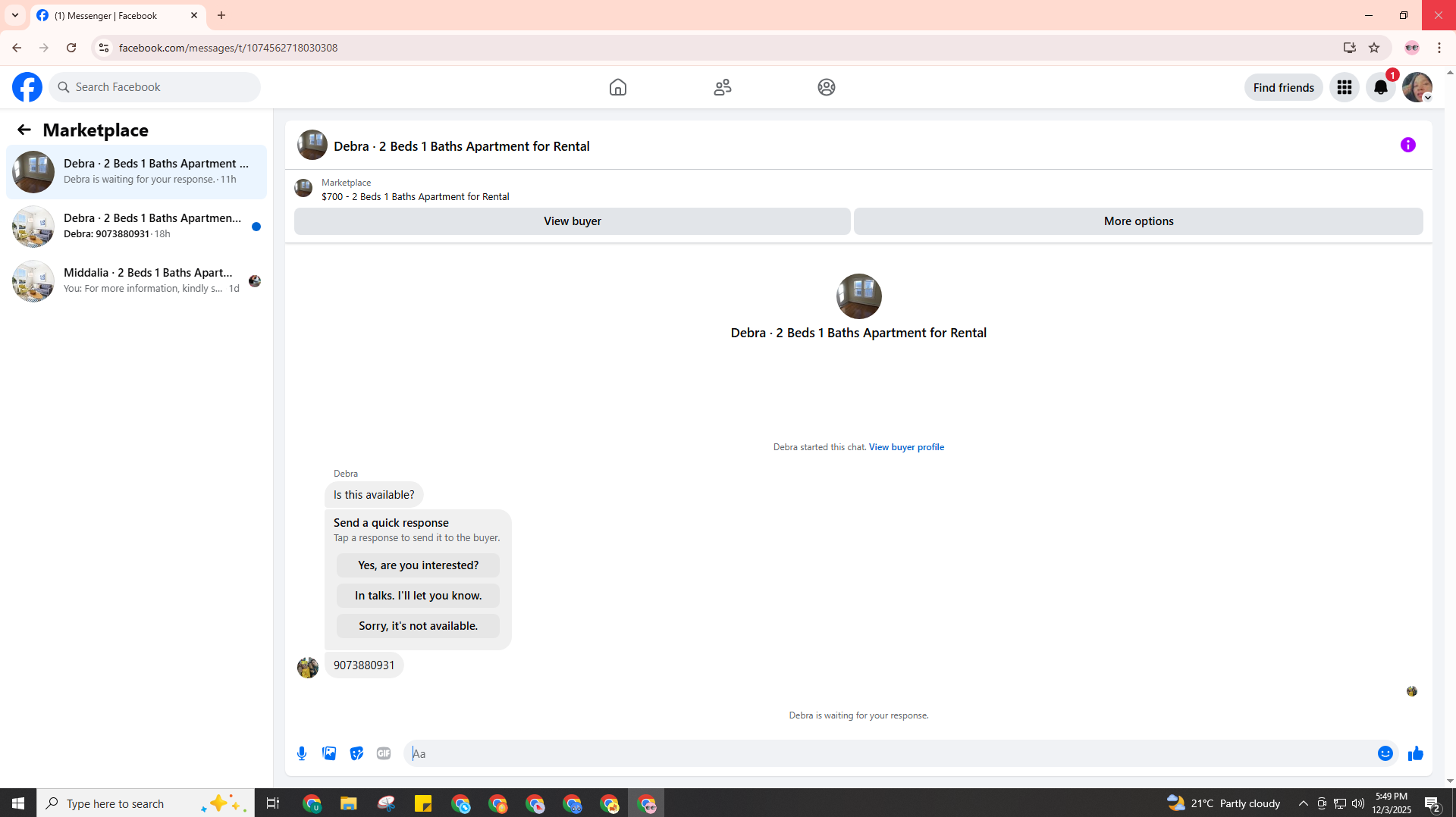The height and width of the screenshot is (817, 1456).
Task: Open the Facebook logo home link
Action: click(x=27, y=87)
